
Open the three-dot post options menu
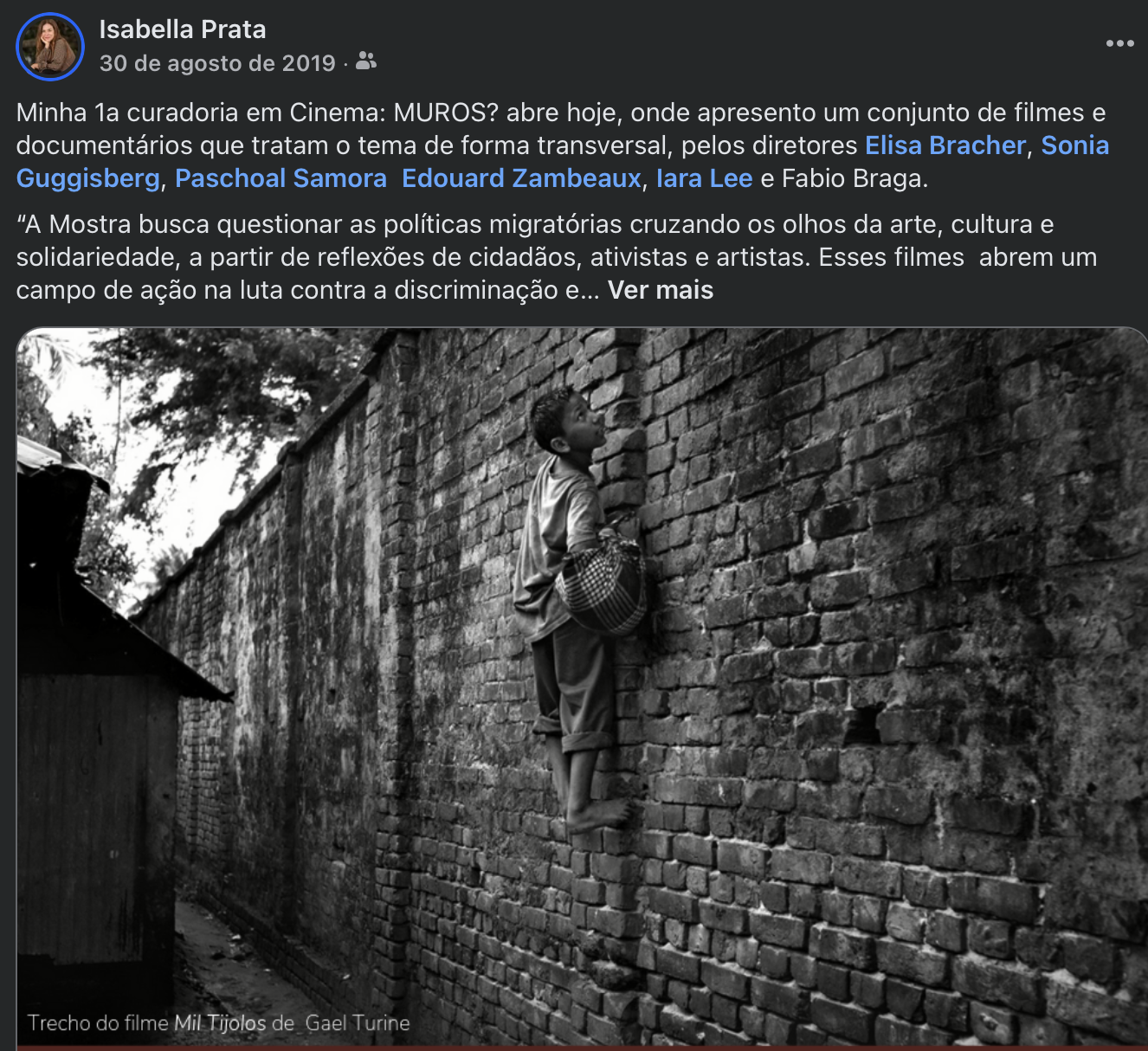tap(1119, 43)
